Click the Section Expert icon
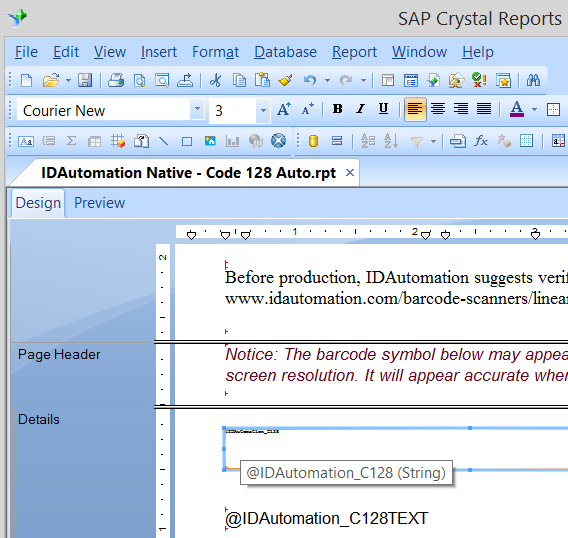The width and height of the screenshot is (568, 538). point(337,141)
